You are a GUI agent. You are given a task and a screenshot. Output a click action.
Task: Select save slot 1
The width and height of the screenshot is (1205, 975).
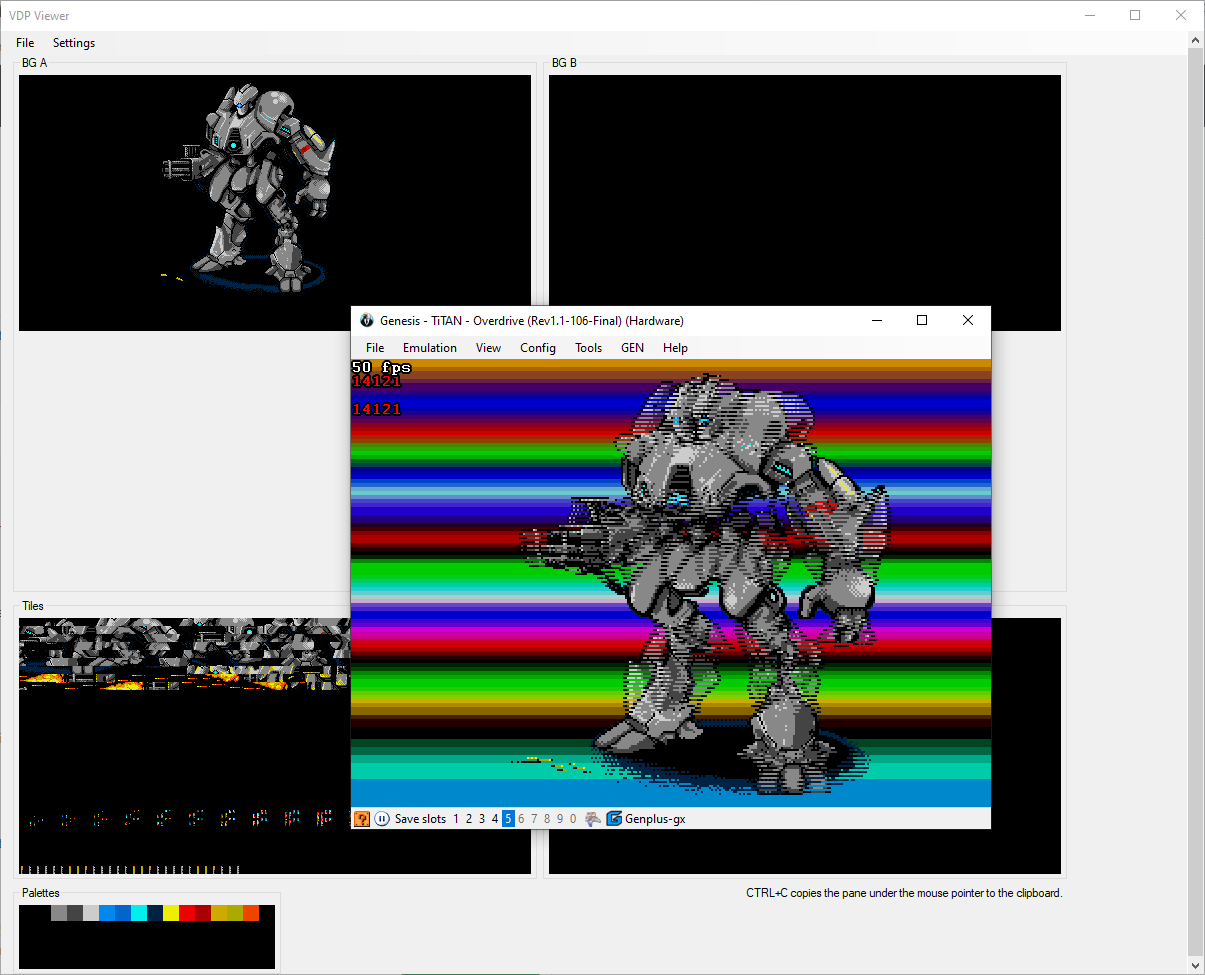tap(456, 819)
